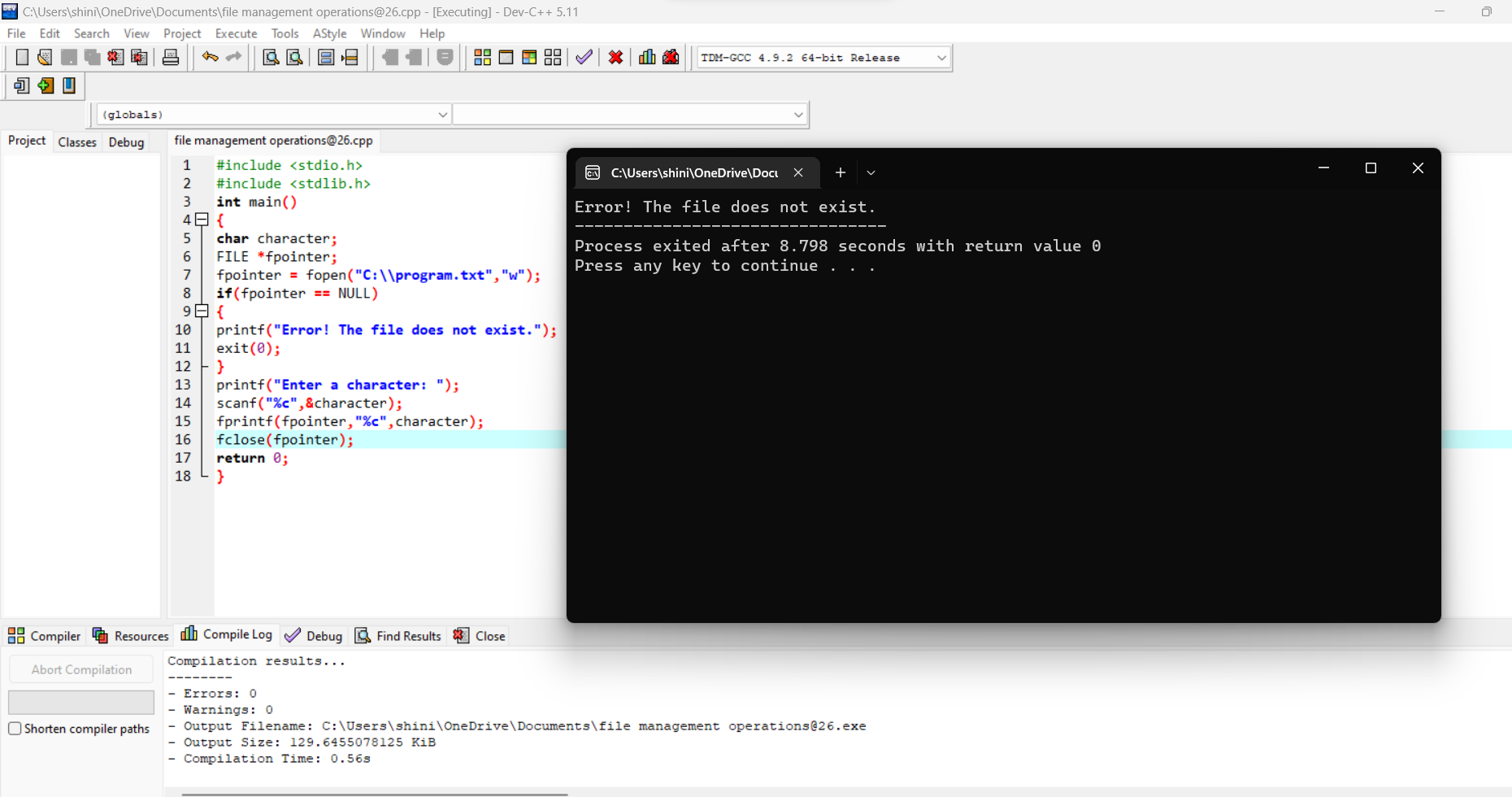Open the Replace tool from toolbar
This screenshot has width=1512, height=797.
[294, 57]
